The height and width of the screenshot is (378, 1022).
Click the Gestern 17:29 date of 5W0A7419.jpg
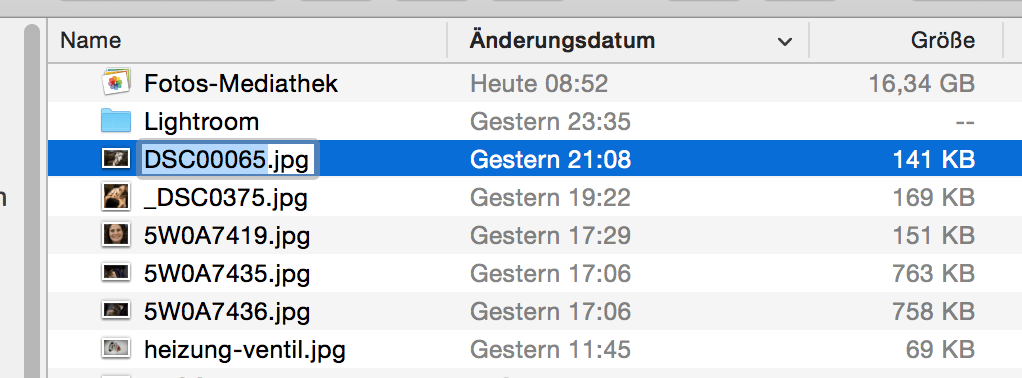[x=550, y=235]
